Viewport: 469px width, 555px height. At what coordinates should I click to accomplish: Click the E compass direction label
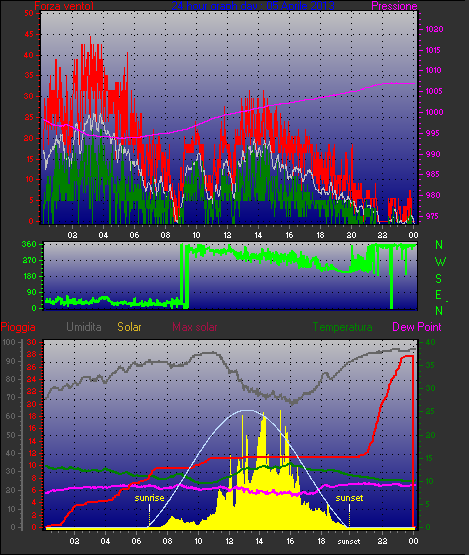click(439, 295)
